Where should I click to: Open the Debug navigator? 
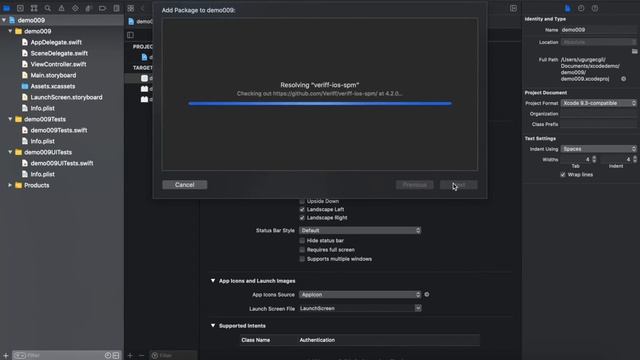pyautogui.click(x=89, y=8)
